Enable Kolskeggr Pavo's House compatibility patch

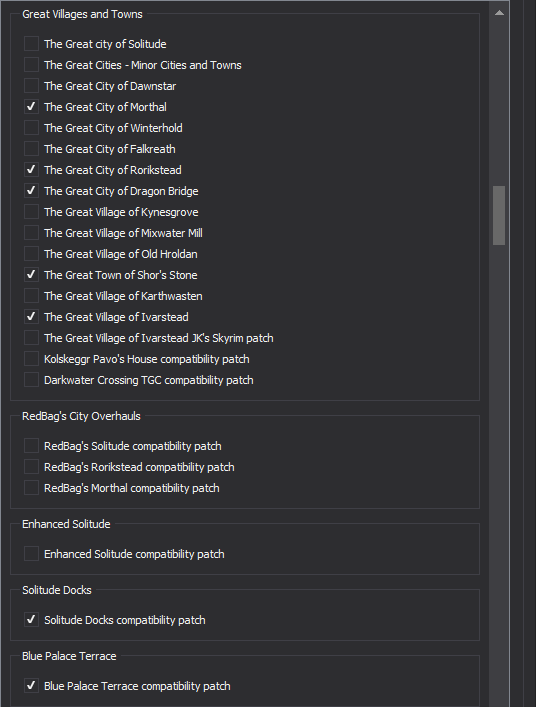point(31,359)
